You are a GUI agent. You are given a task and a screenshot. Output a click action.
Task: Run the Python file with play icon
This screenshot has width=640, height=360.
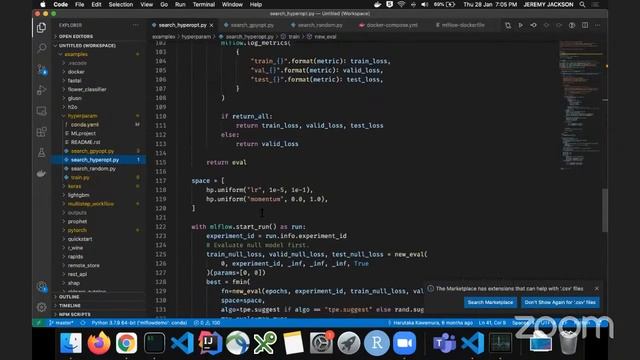pyautogui.click(x=520, y=25)
